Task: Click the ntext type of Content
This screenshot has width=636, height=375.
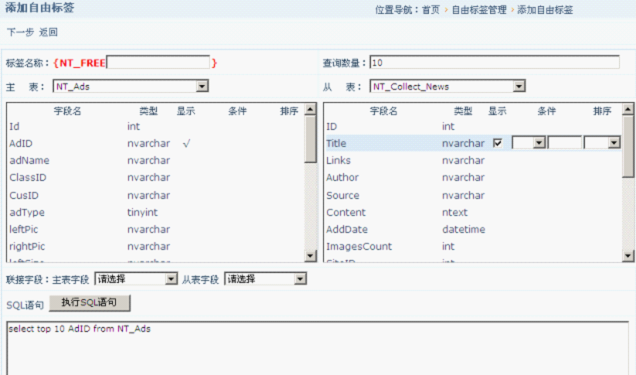Action: pyautogui.click(x=455, y=212)
